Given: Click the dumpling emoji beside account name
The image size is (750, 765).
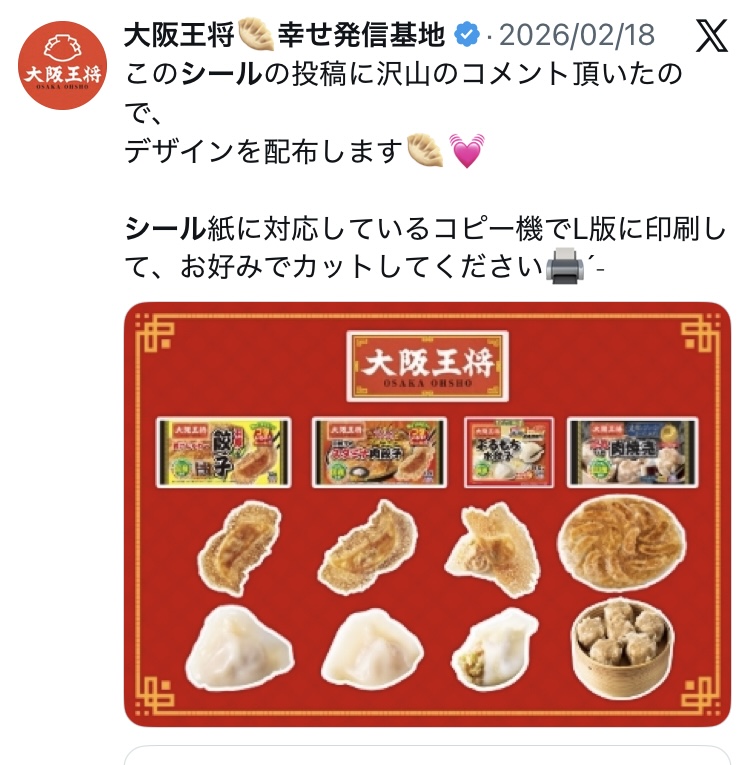Looking at the screenshot, I should pyautogui.click(x=255, y=34).
